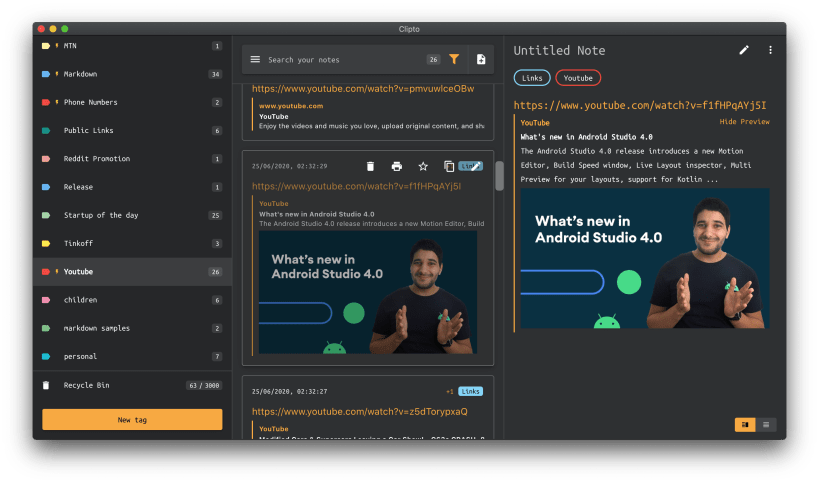Click the 25/06/2020, 02:32:29 timestamp
Viewport: 819px width, 483px height.
tap(289, 166)
